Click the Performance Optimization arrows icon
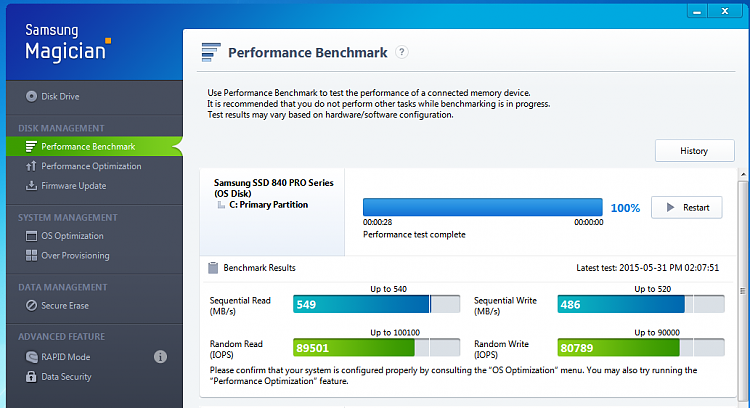The width and height of the screenshot is (750, 408). 31,166
